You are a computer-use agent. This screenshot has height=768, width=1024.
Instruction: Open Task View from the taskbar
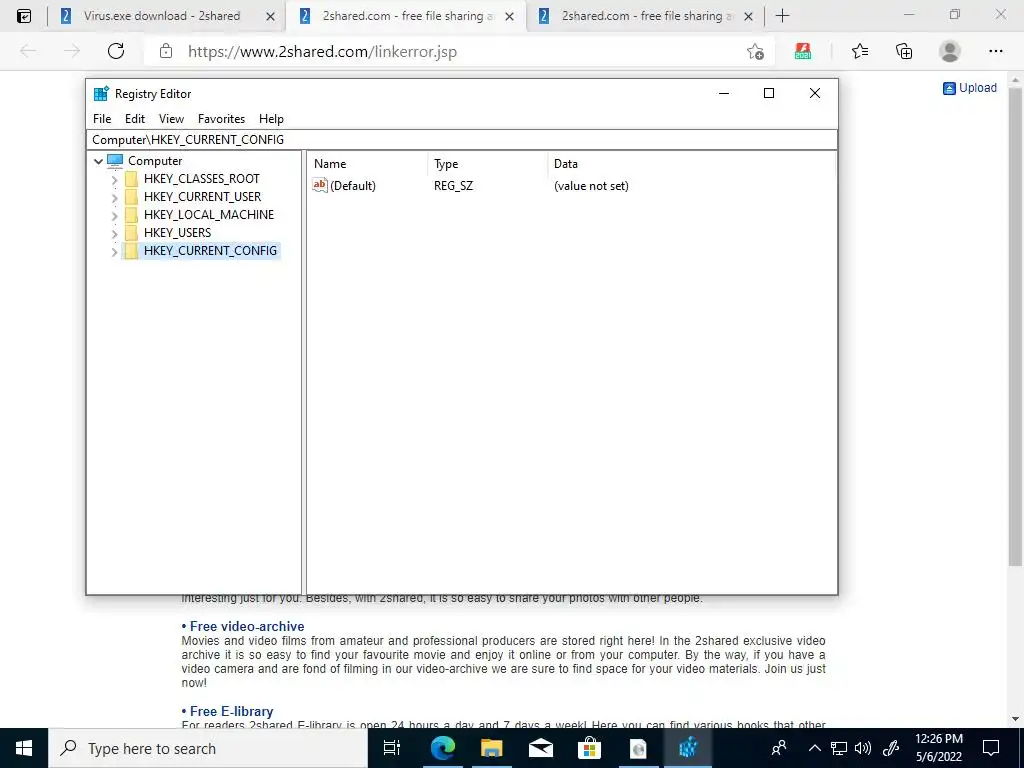(x=392, y=748)
